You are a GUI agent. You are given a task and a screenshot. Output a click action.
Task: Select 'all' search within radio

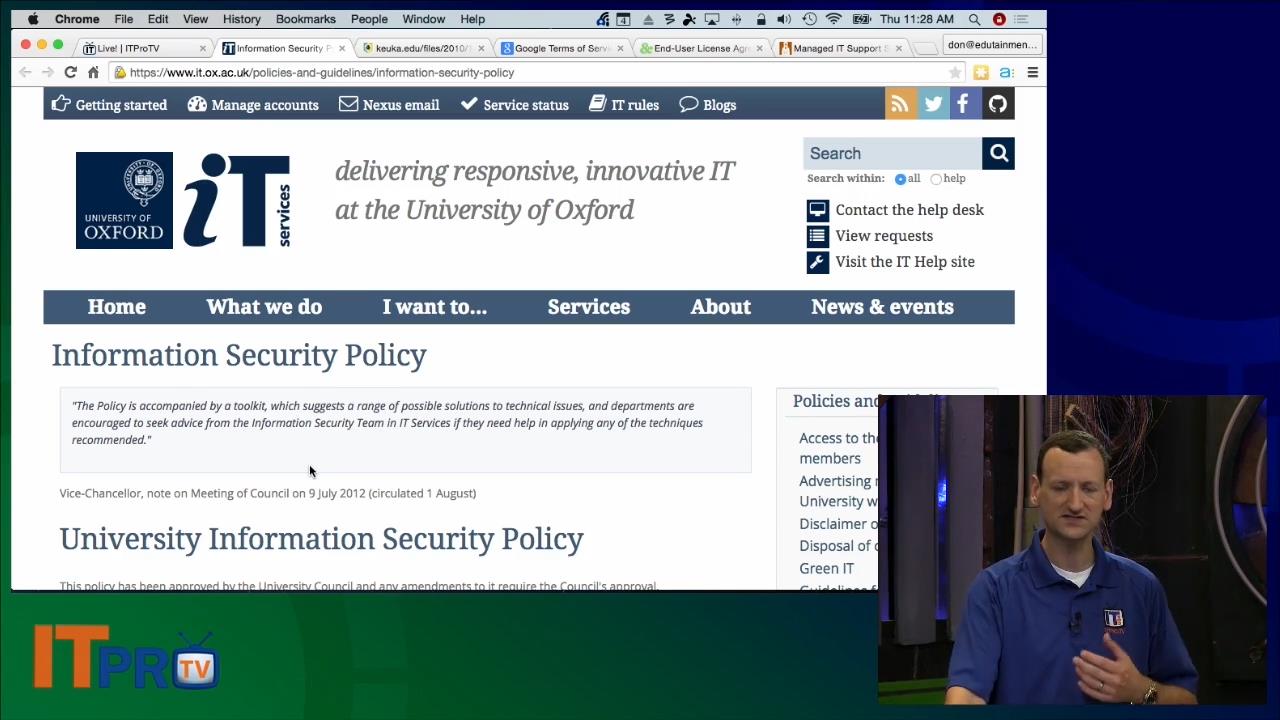pos(900,179)
